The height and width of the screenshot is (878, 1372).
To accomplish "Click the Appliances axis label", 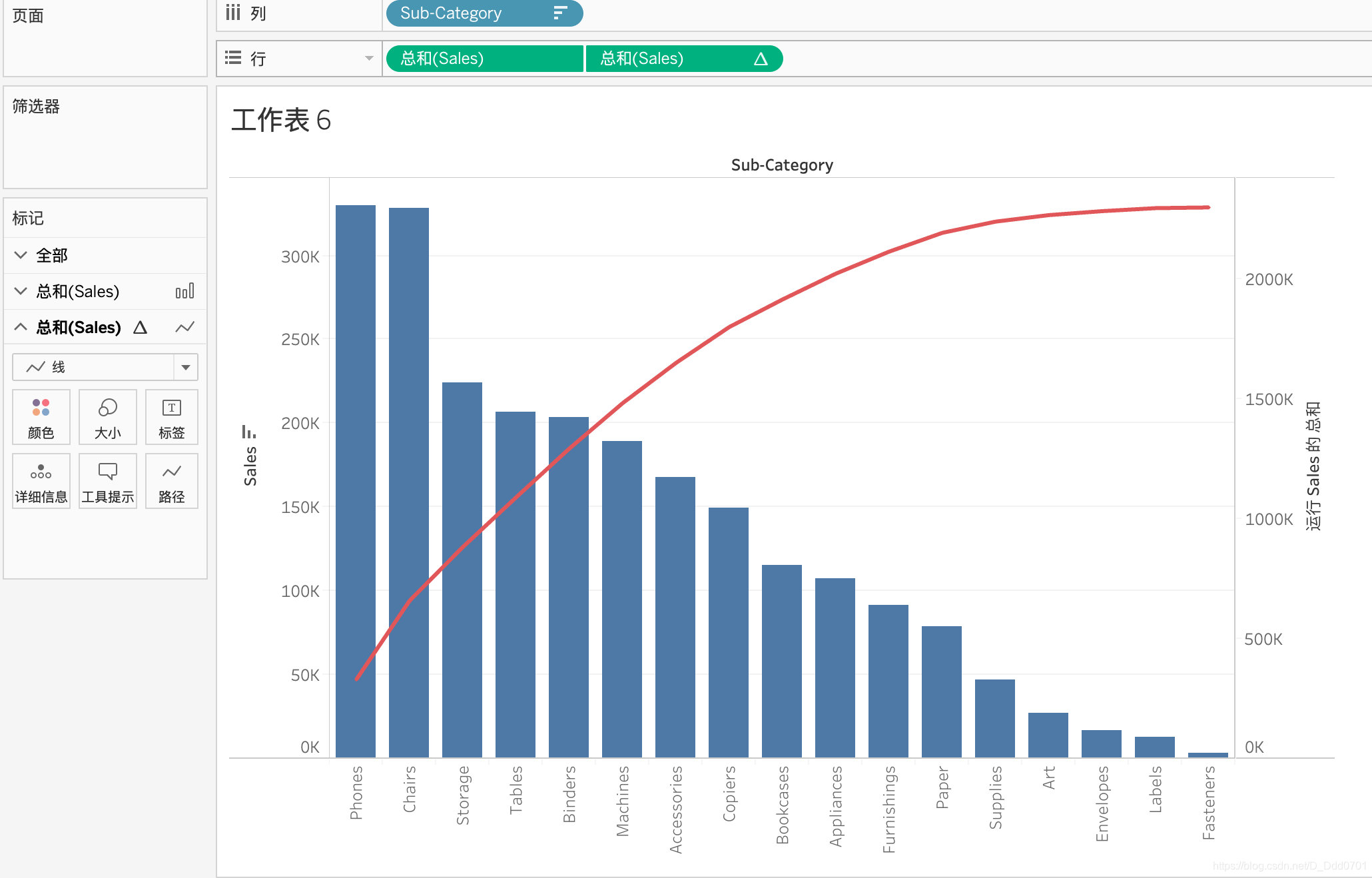I will [x=835, y=806].
